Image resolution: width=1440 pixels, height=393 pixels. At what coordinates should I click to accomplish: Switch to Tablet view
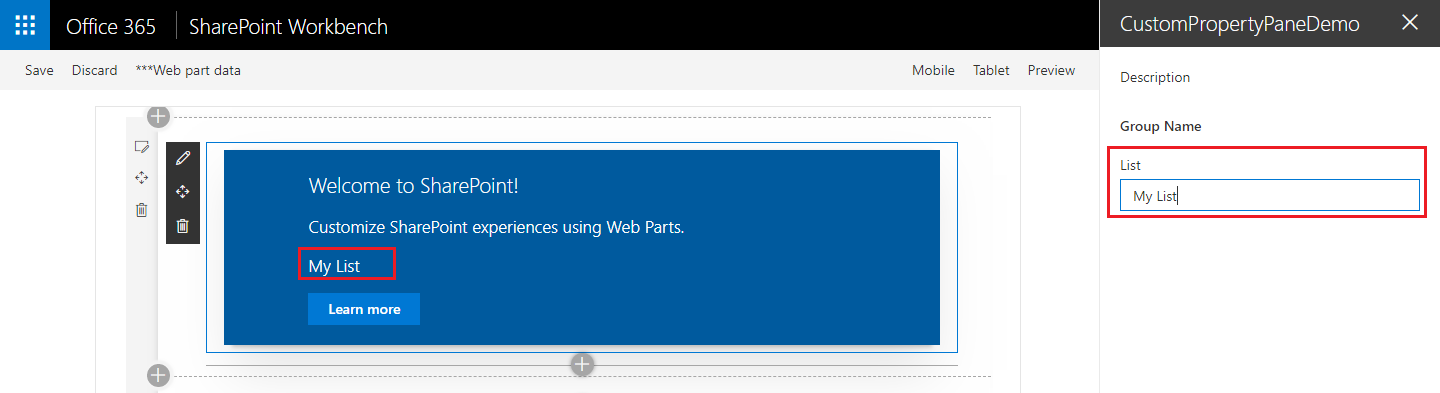click(991, 70)
